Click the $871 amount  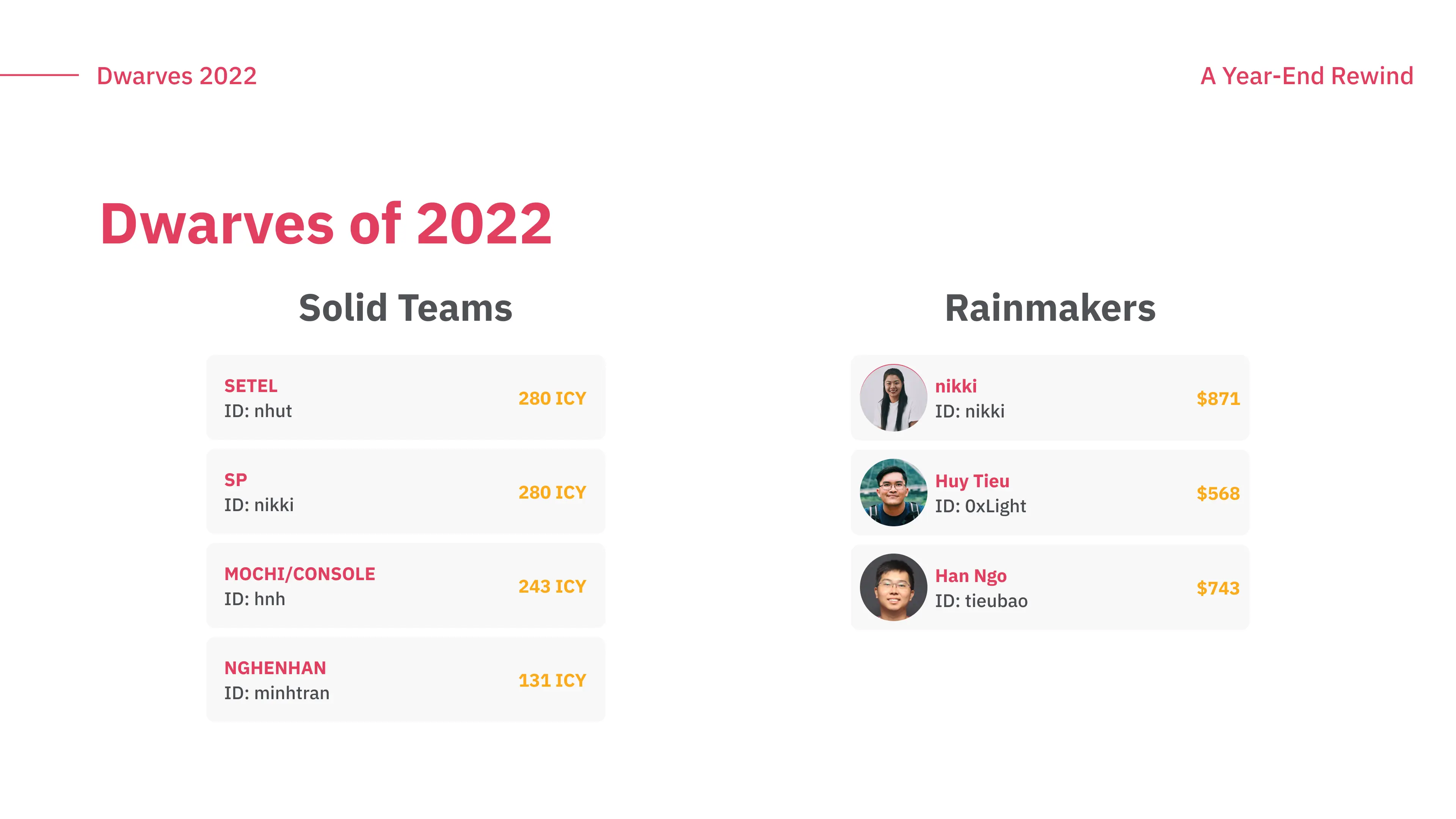coord(1218,399)
